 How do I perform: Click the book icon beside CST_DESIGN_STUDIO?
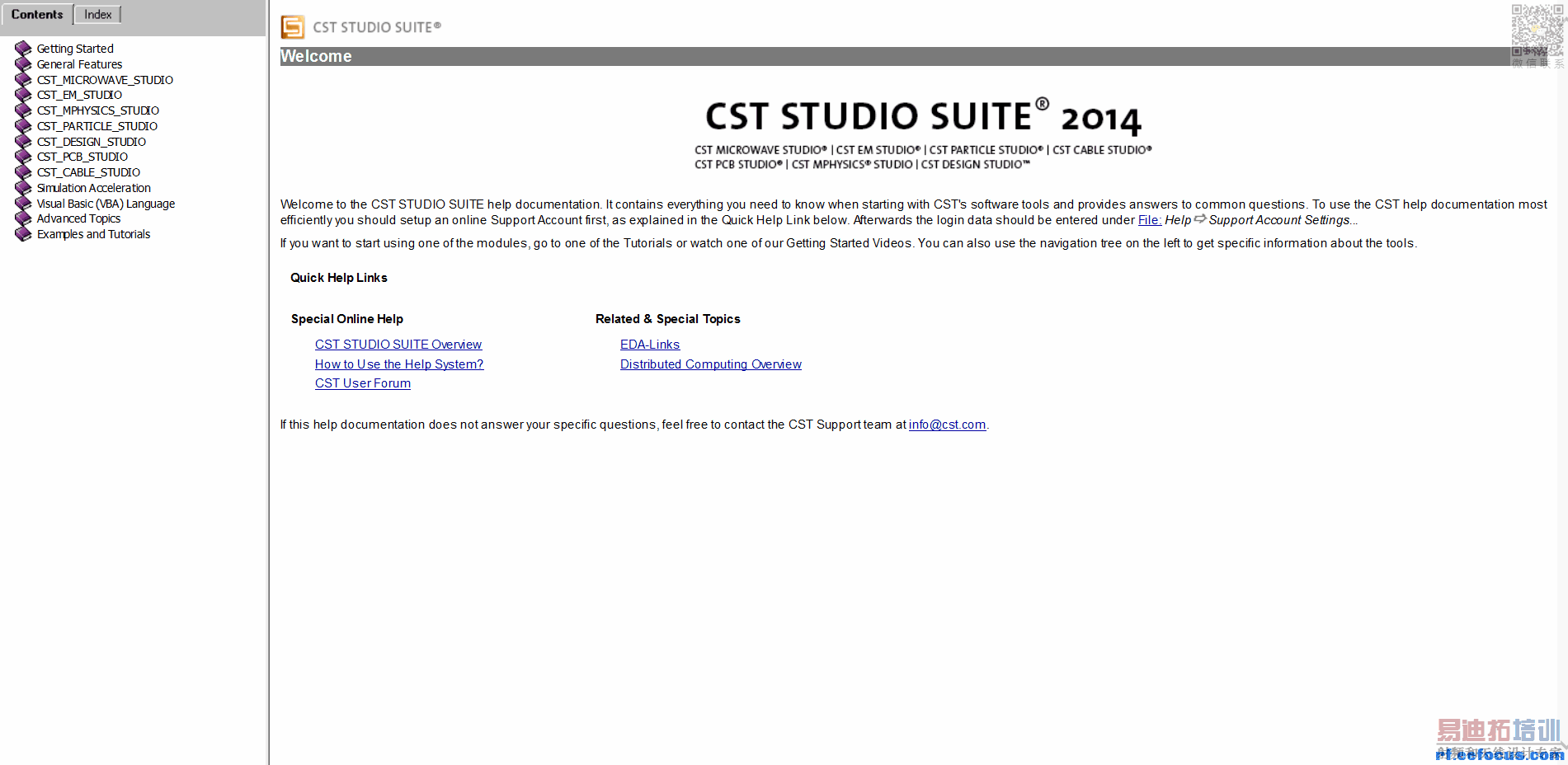point(23,142)
